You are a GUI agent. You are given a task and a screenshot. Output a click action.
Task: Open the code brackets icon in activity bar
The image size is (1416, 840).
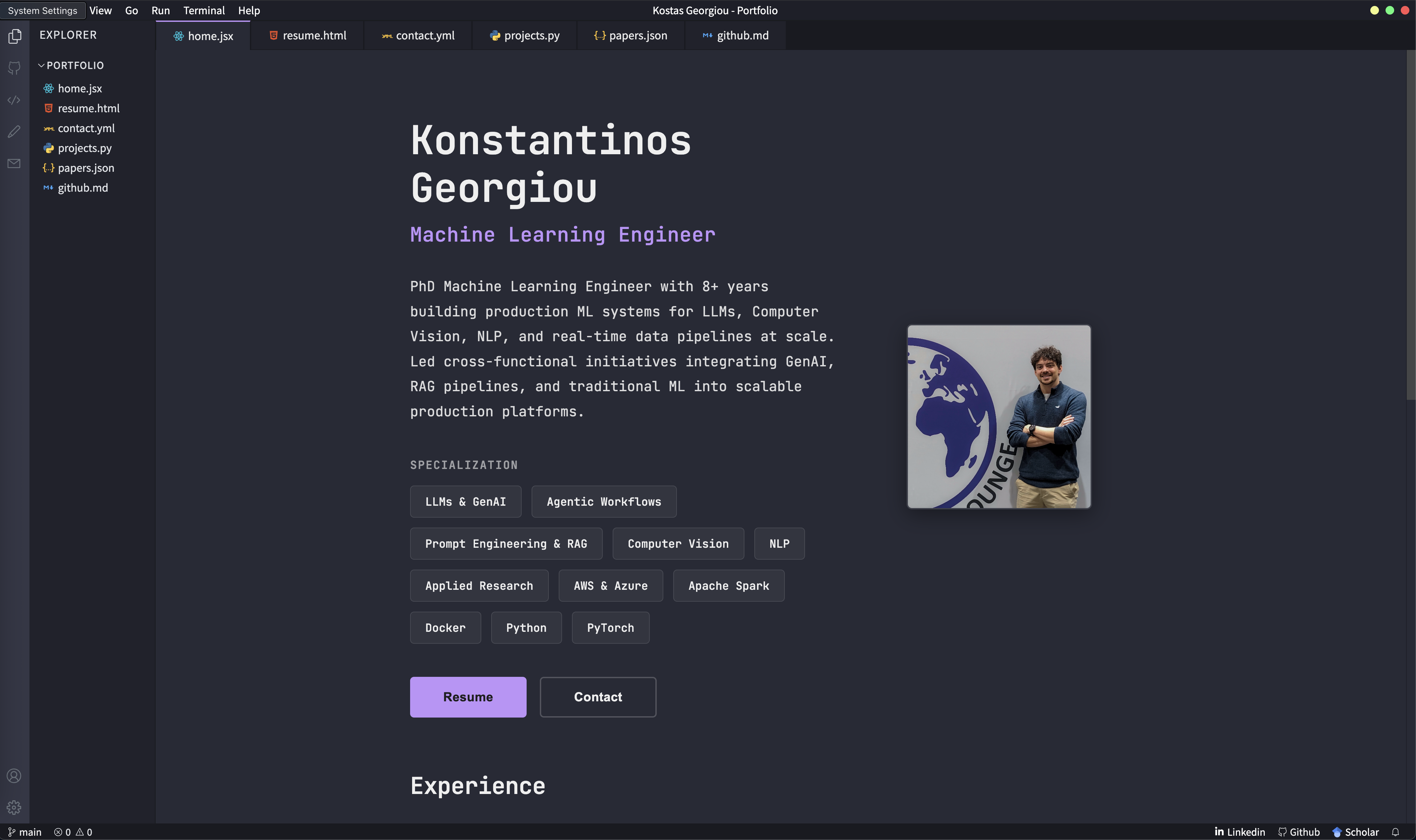pyautogui.click(x=14, y=100)
